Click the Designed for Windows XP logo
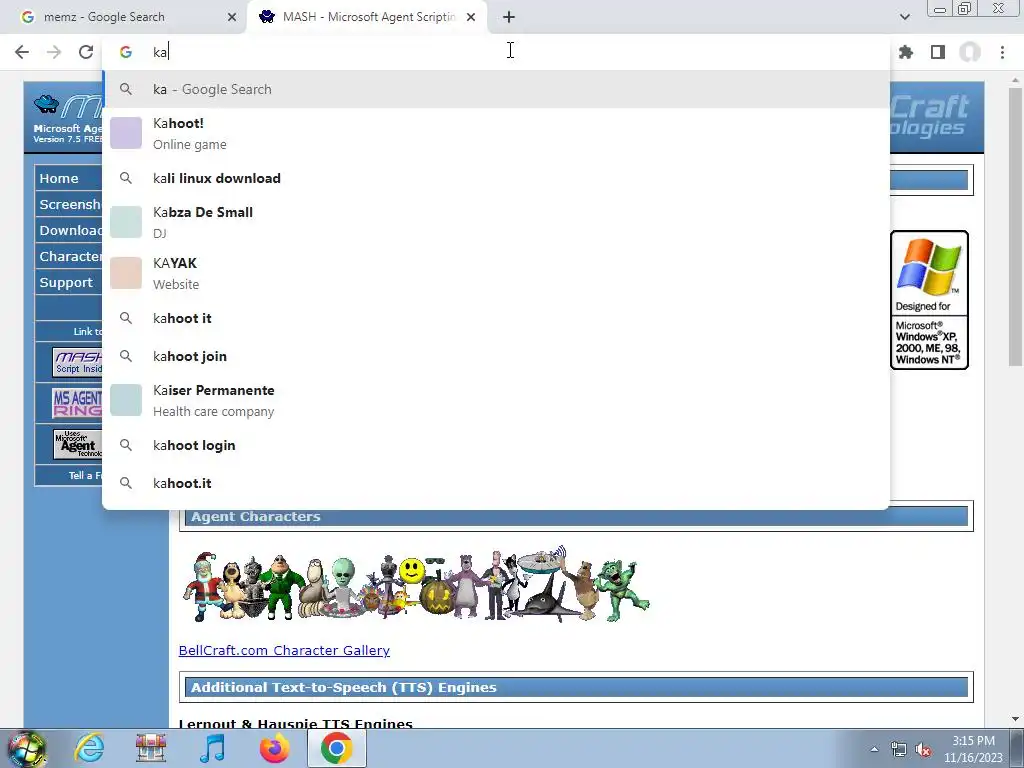This screenshot has width=1024, height=768. click(929, 300)
